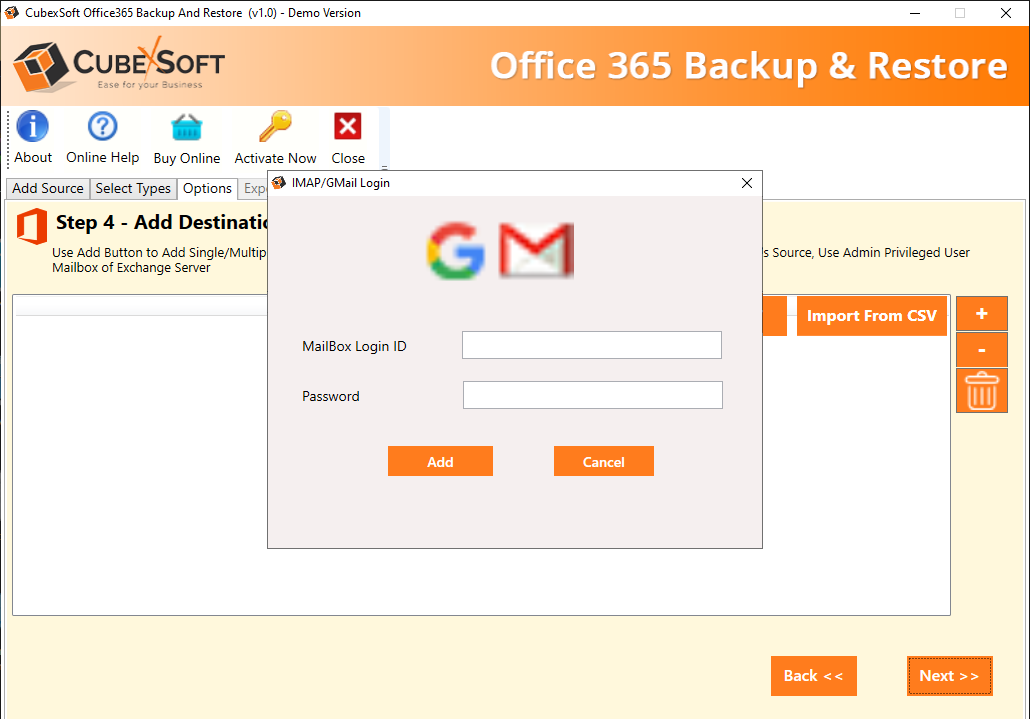Image resolution: width=1030 pixels, height=719 pixels.
Task: Click the Add button in login dialog
Action: coord(440,462)
